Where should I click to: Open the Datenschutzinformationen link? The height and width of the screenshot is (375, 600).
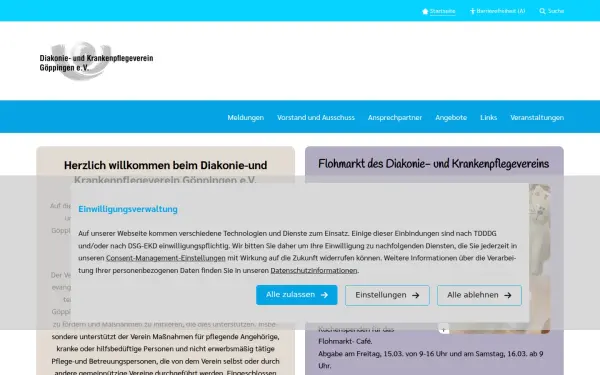click(314, 271)
